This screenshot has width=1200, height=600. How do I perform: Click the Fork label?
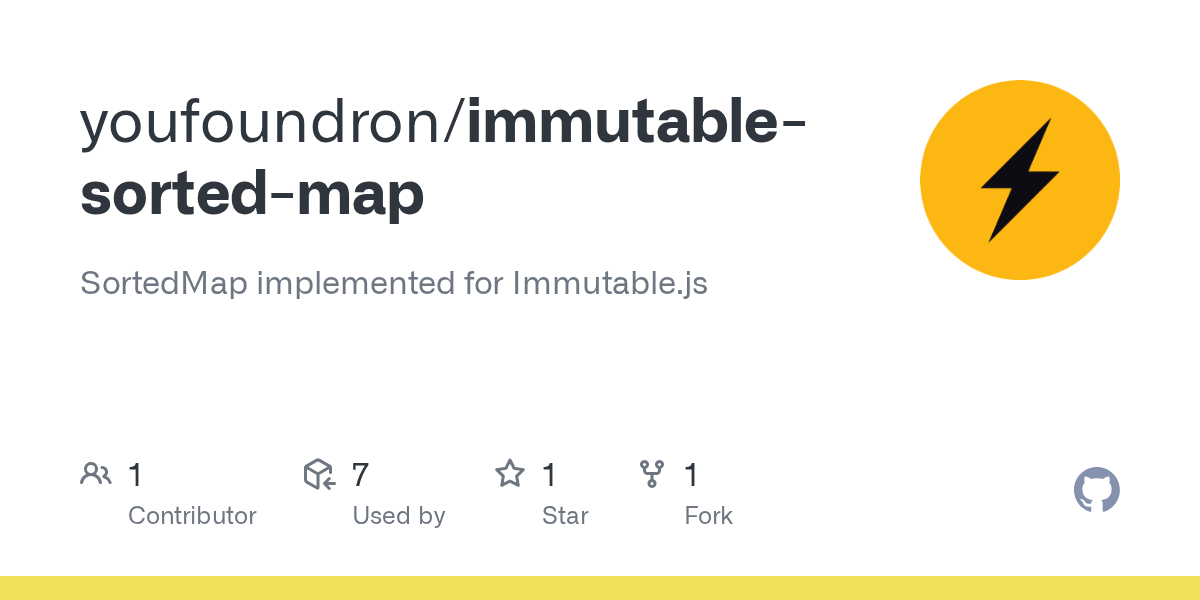(708, 516)
